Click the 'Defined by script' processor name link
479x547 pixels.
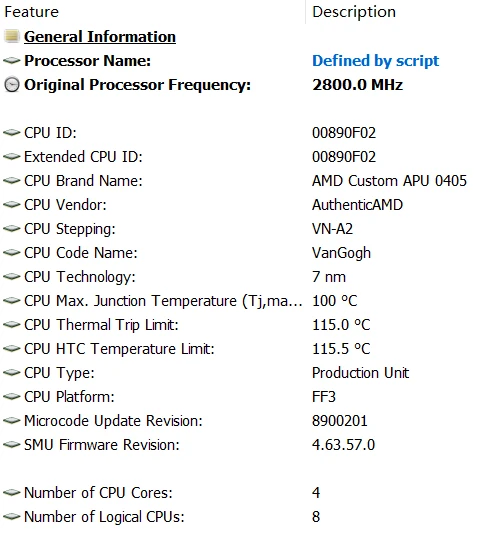click(375, 61)
